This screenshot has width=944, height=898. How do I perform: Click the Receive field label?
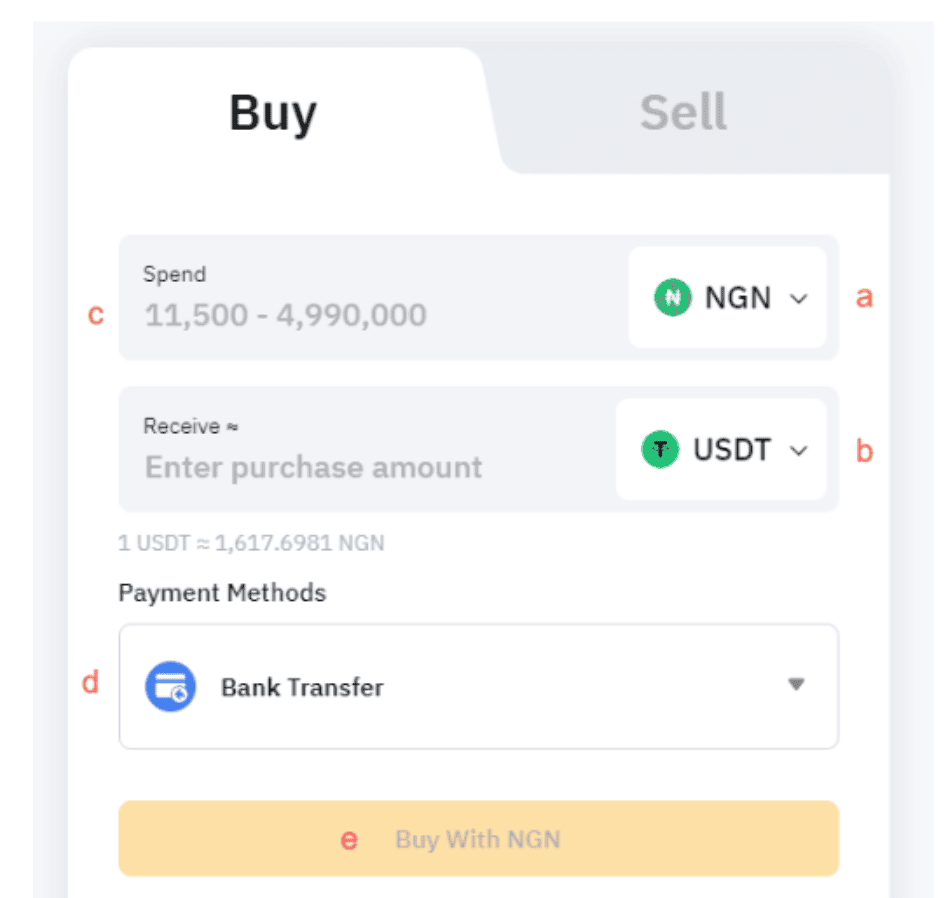pos(190,425)
